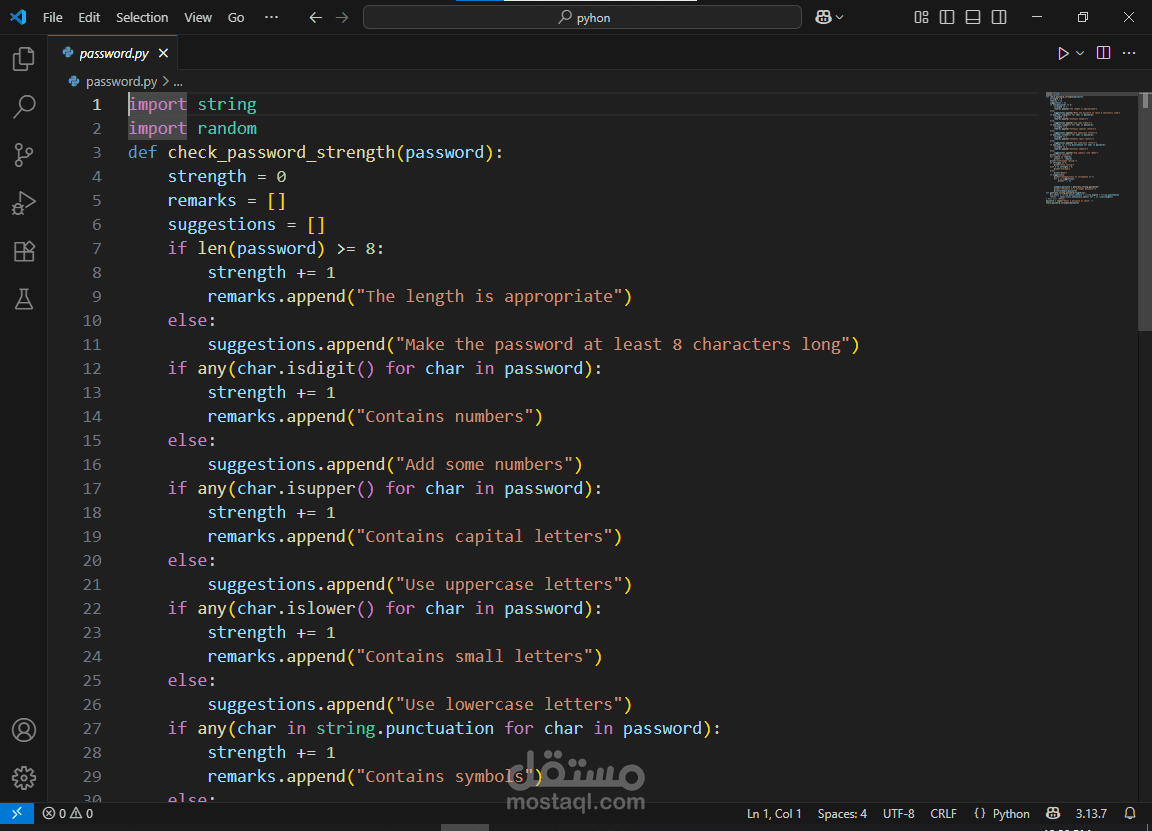Toggle the bottom panel
The image size is (1152, 831).
(x=973, y=17)
